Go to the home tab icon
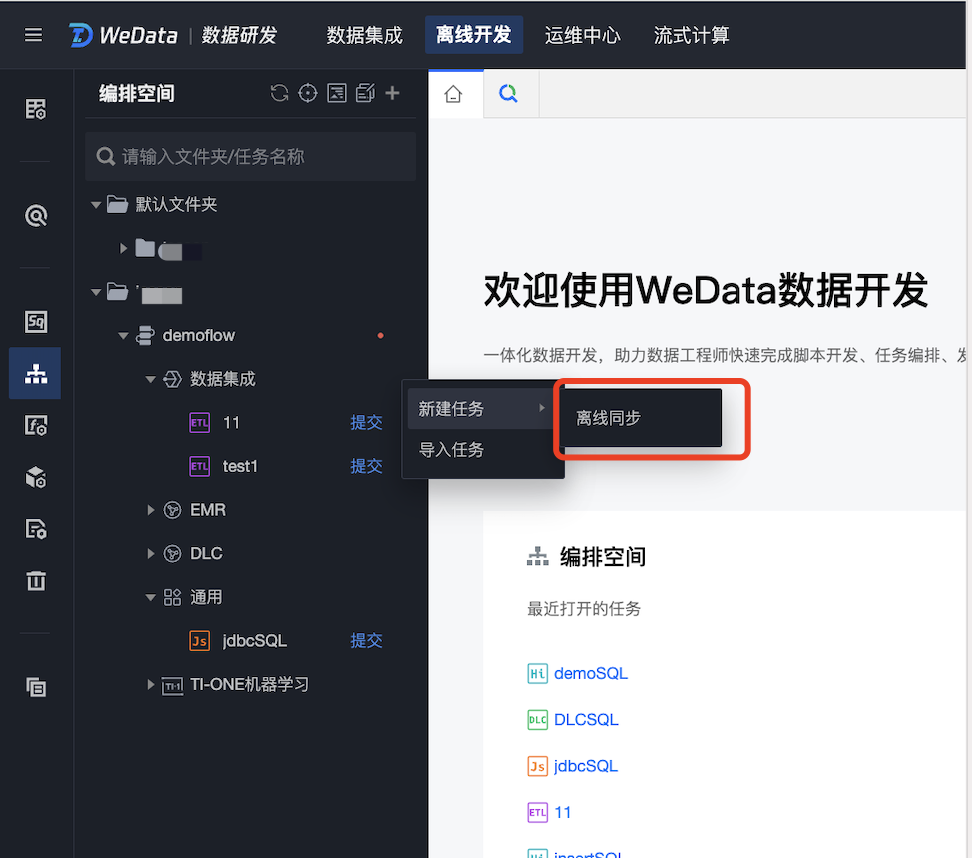 pos(453,94)
